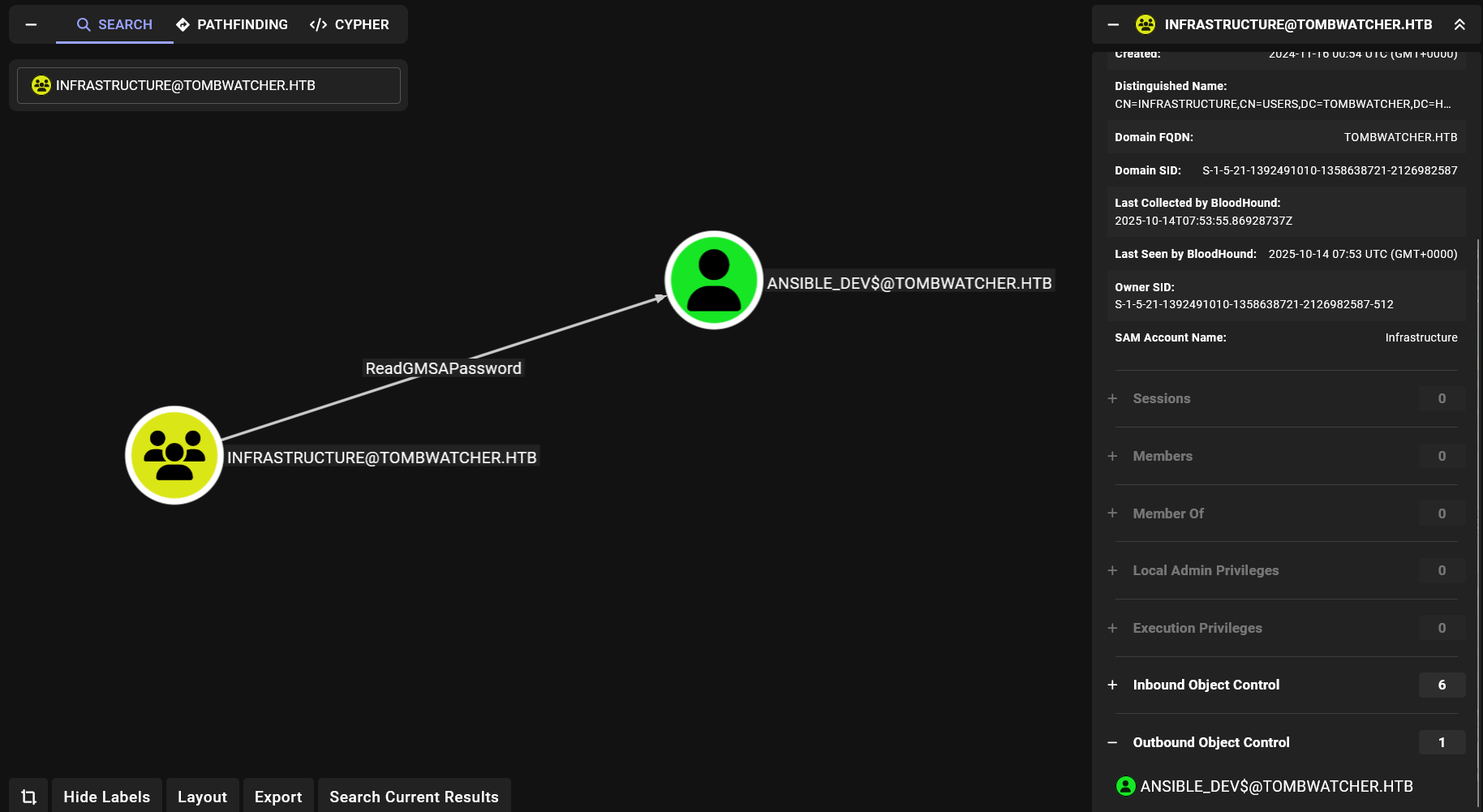Click the INFRASTRUCTURE group node in graph
This screenshot has height=812, width=1483.
pos(174,455)
